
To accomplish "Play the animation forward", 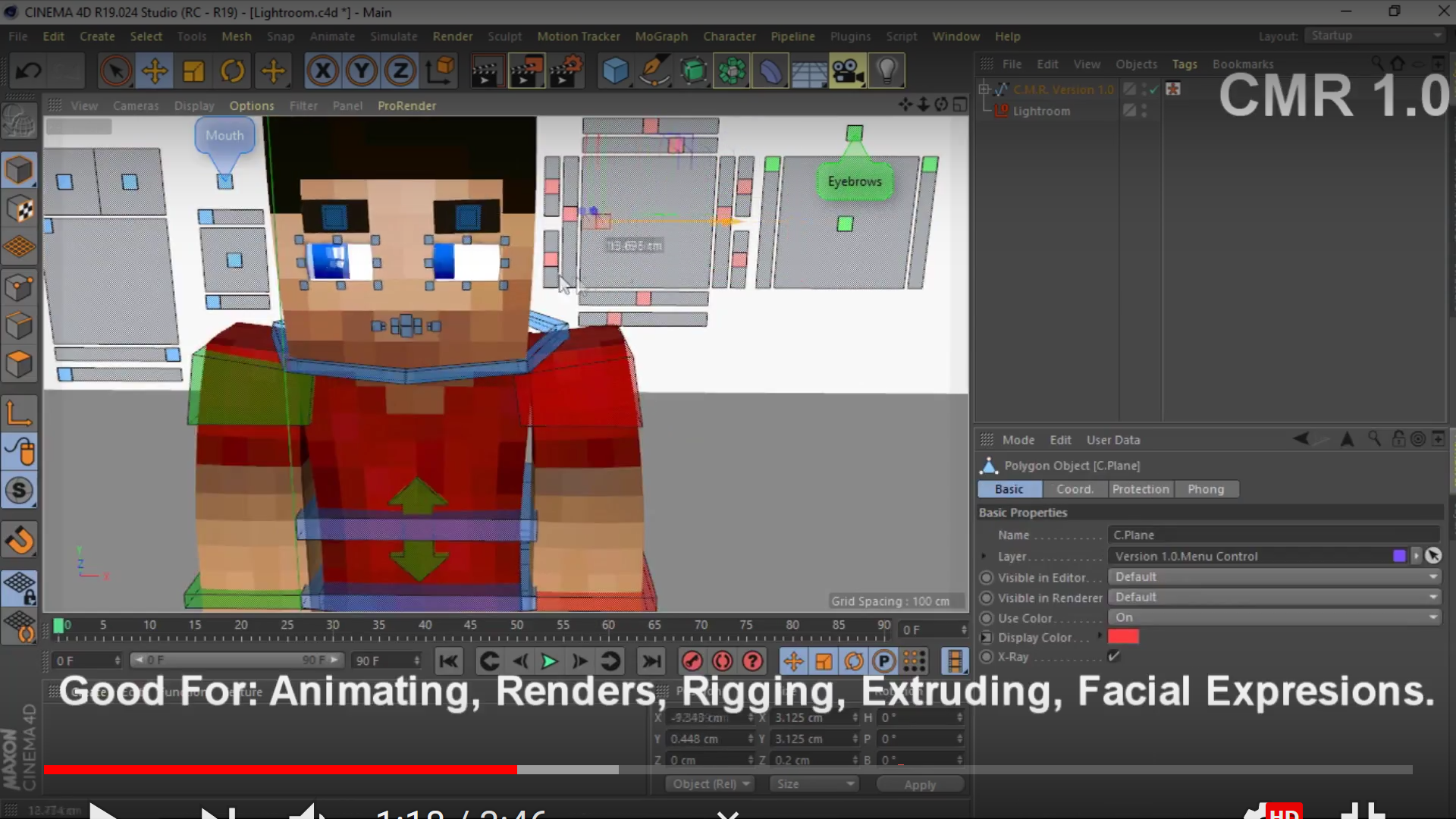I will [x=549, y=662].
